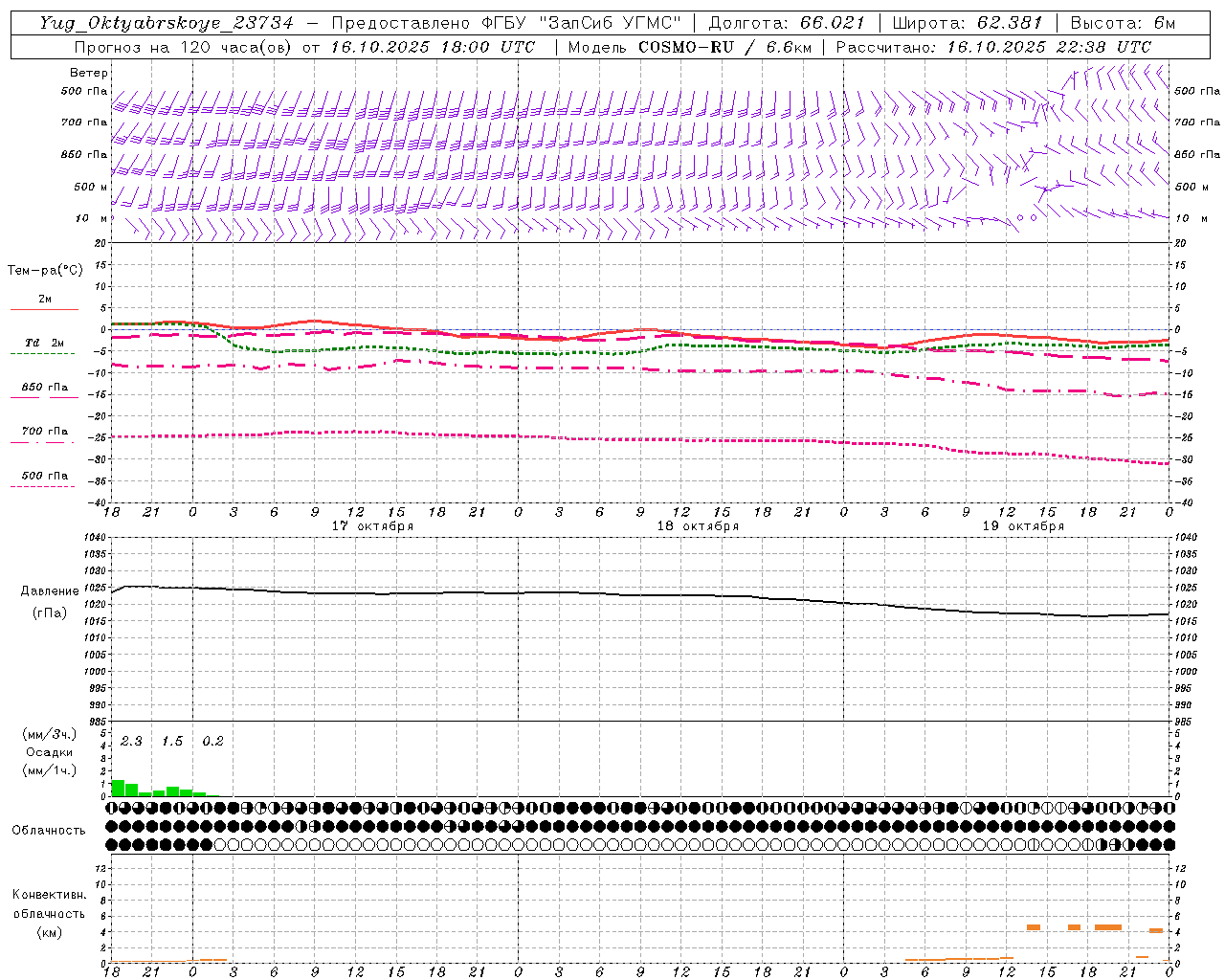The width and height of the screenshot is (1225, 980).
Task: Click the Ветер panel label
Action: click(x=89, y=73)
